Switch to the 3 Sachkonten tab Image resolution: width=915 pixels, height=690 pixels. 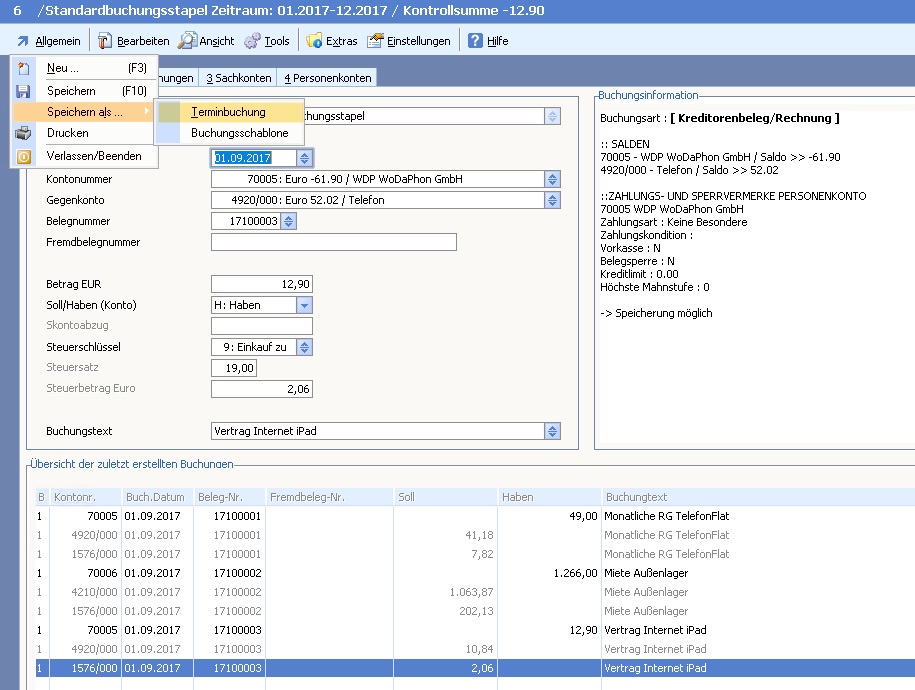238,78
